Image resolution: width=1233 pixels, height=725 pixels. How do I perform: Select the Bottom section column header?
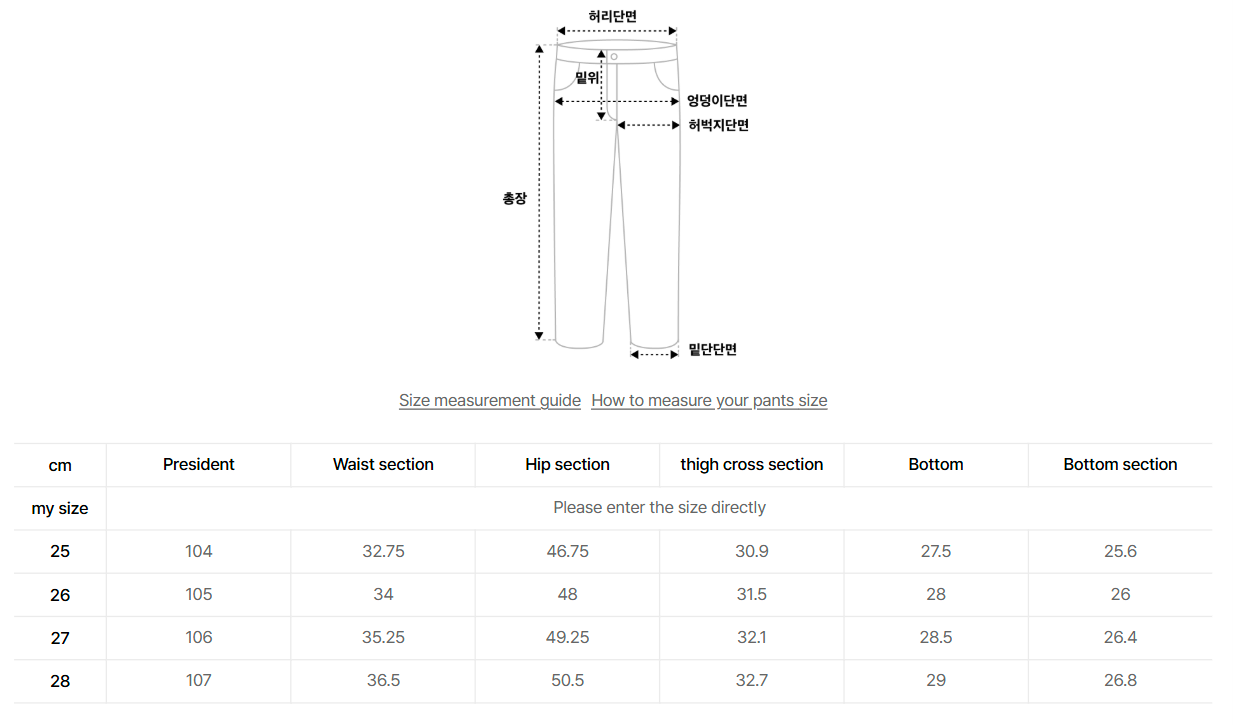point(1120,465)
